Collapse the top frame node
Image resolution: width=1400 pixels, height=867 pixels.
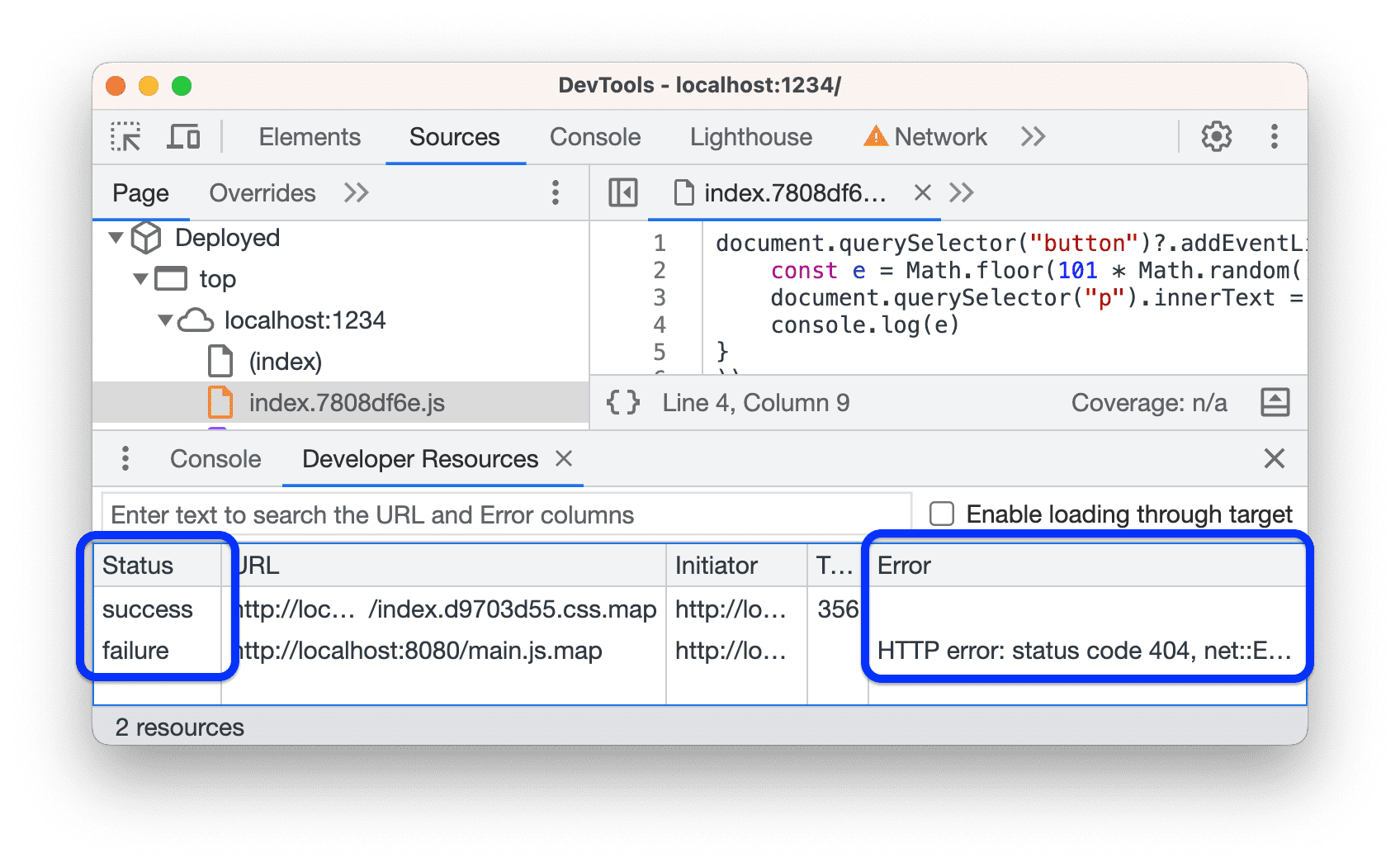(141, 279)
